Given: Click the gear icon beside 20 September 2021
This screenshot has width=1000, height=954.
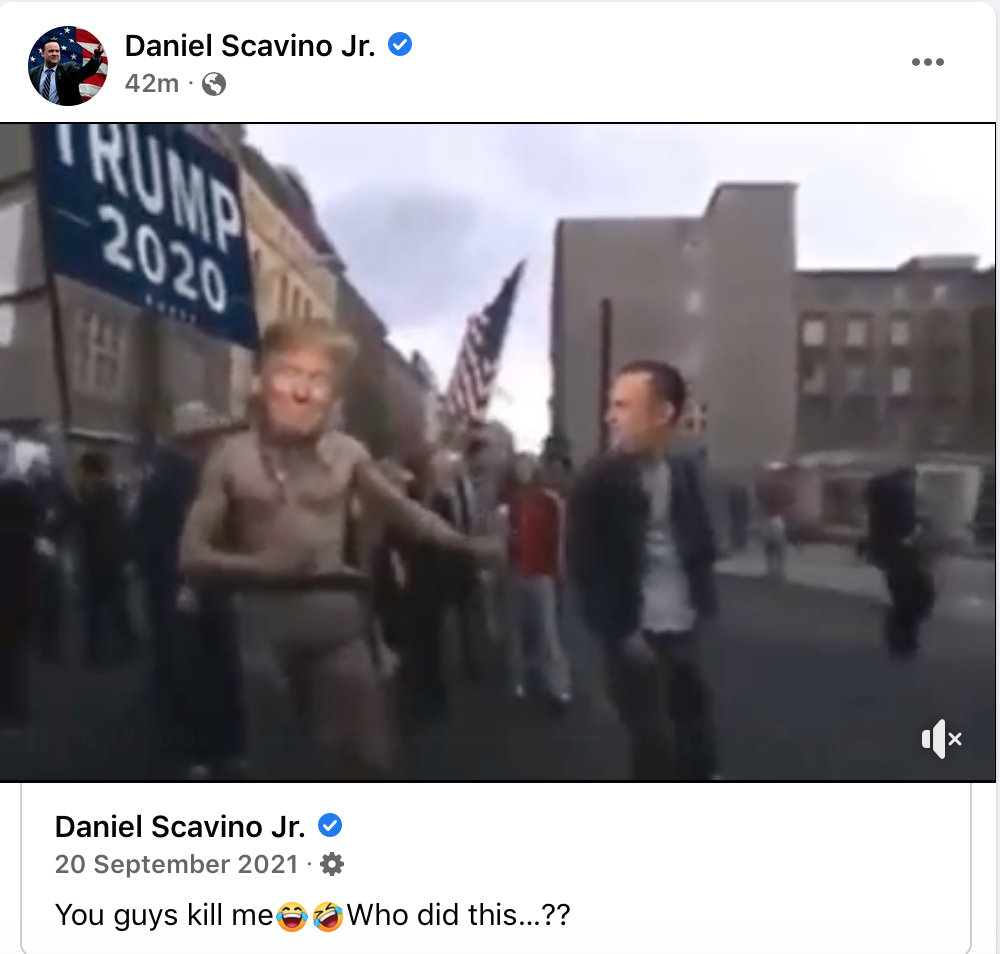Looking at the screenshot, I should [x=332, y=864].
